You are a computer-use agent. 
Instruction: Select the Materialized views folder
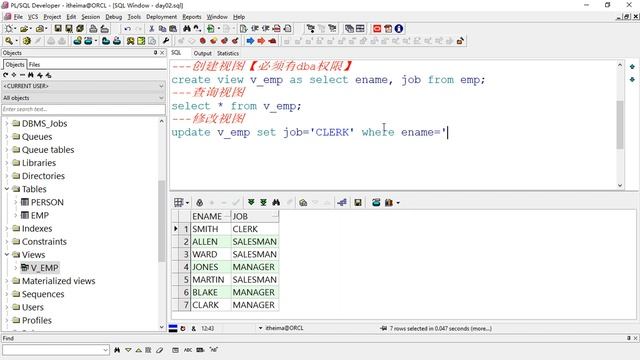coord(58,281)
